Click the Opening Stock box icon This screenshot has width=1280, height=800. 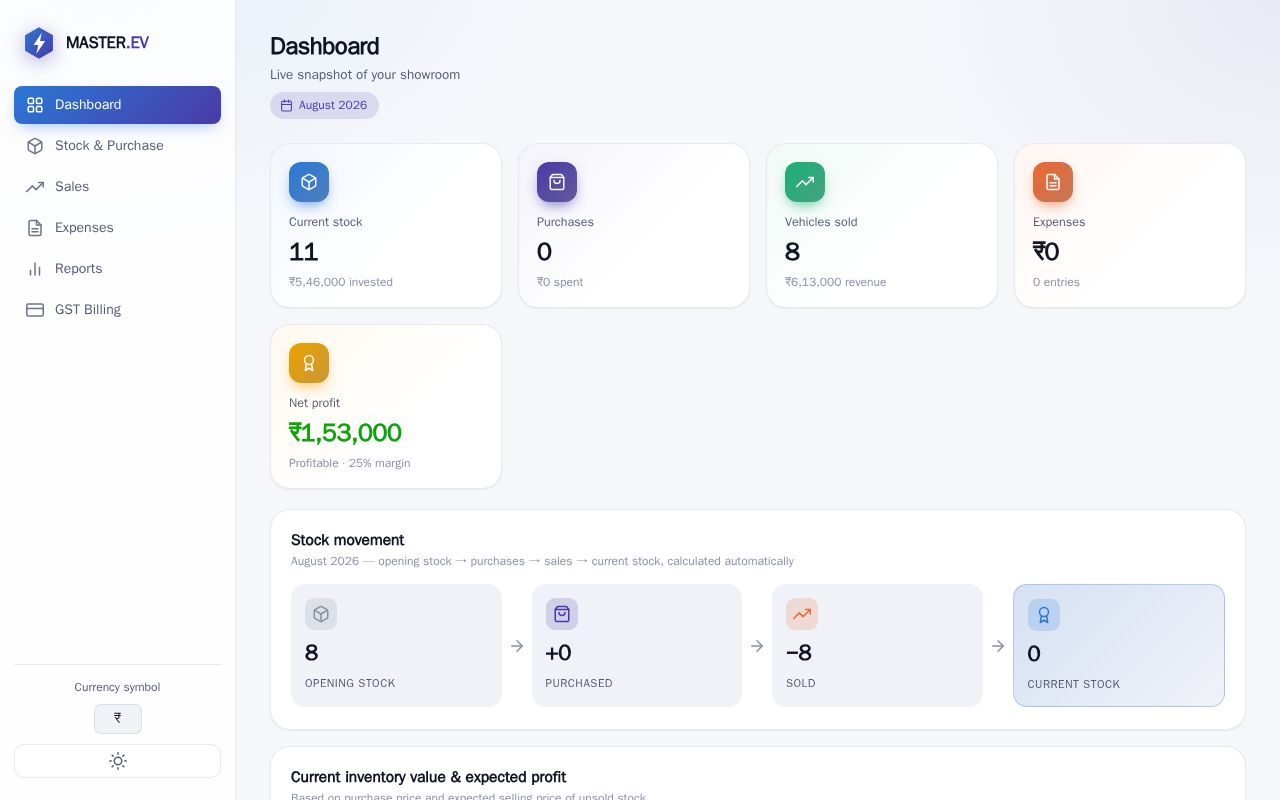(x=321, y=614)
